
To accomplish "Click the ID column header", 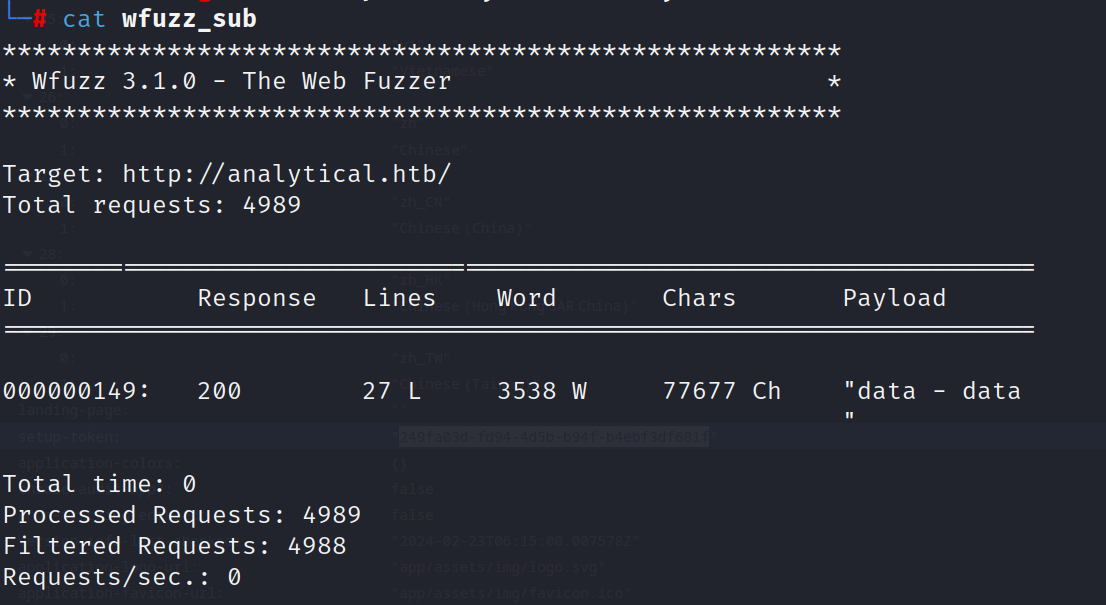I will tap(18, 298).
